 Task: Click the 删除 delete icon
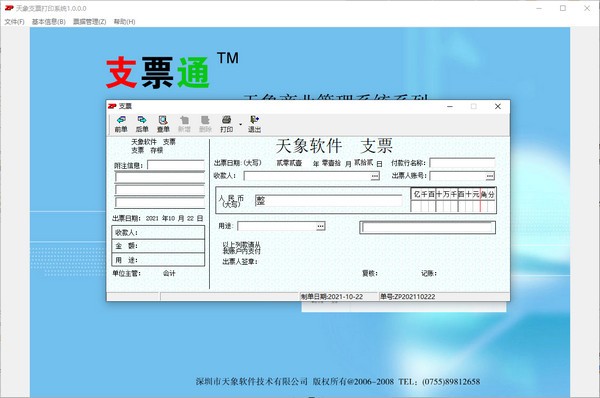(205, 124)
